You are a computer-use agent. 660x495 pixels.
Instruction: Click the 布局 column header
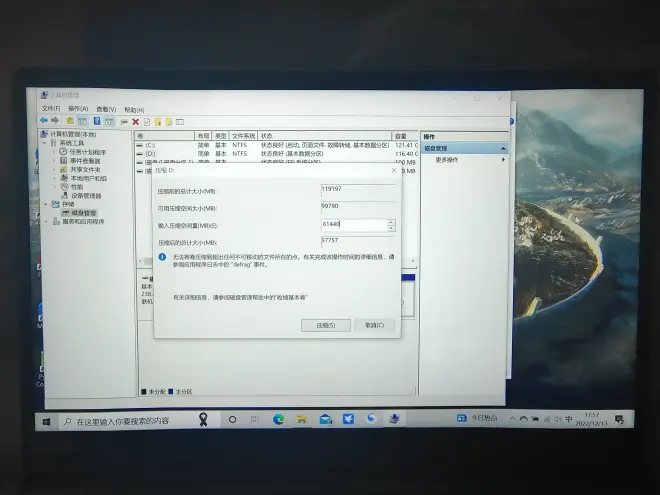pos(203,136)
